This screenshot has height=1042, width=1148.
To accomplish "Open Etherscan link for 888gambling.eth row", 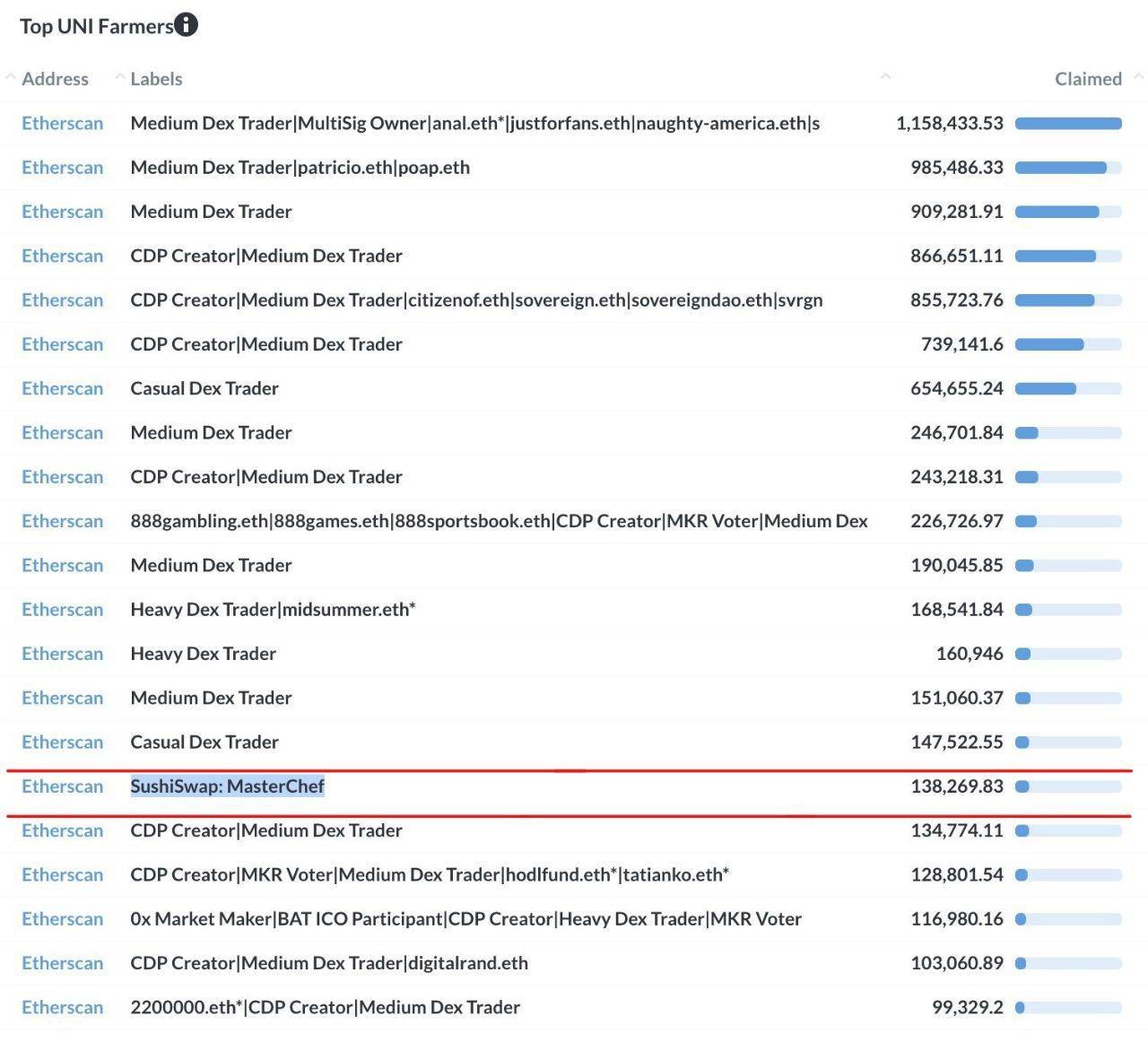I will click(62, 521).
